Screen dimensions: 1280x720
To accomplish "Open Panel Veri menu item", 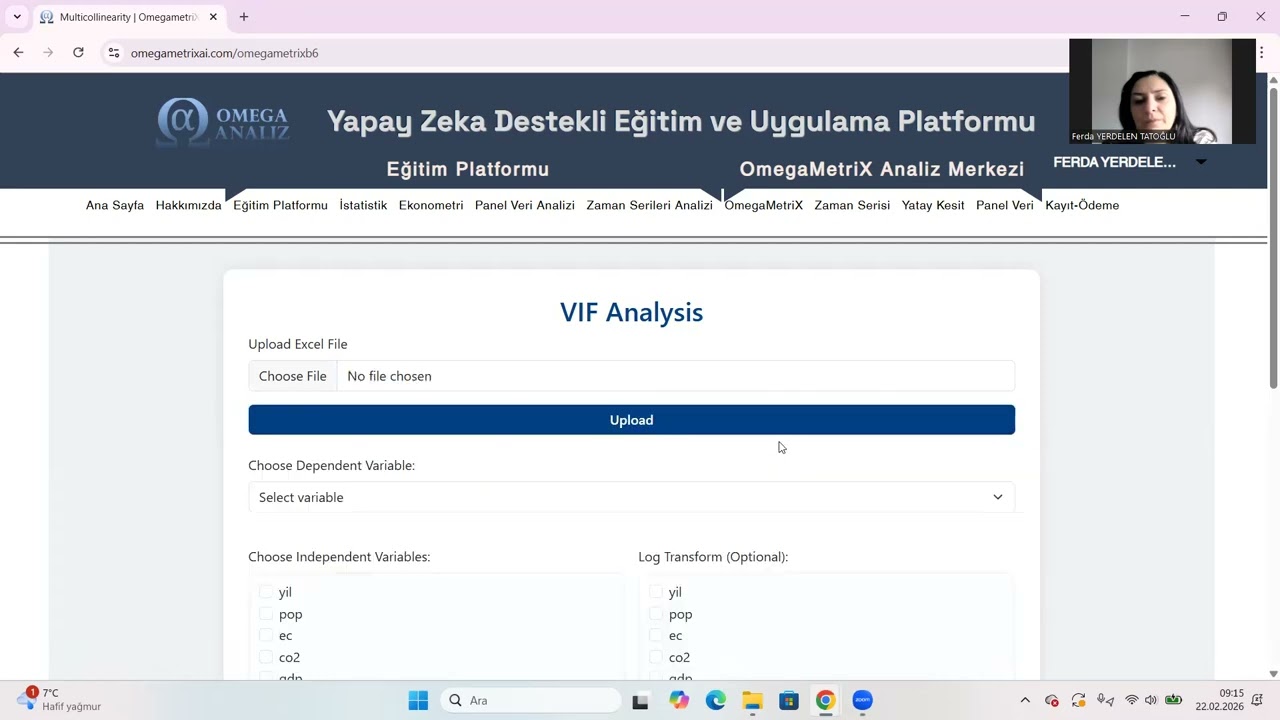I will pyautogui.click(x=1005, y=205).
